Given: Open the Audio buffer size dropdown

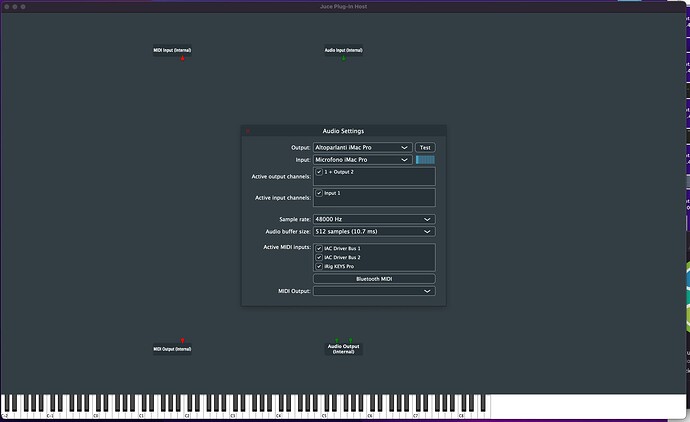Looking at the screenshot, I should point(374,231).
